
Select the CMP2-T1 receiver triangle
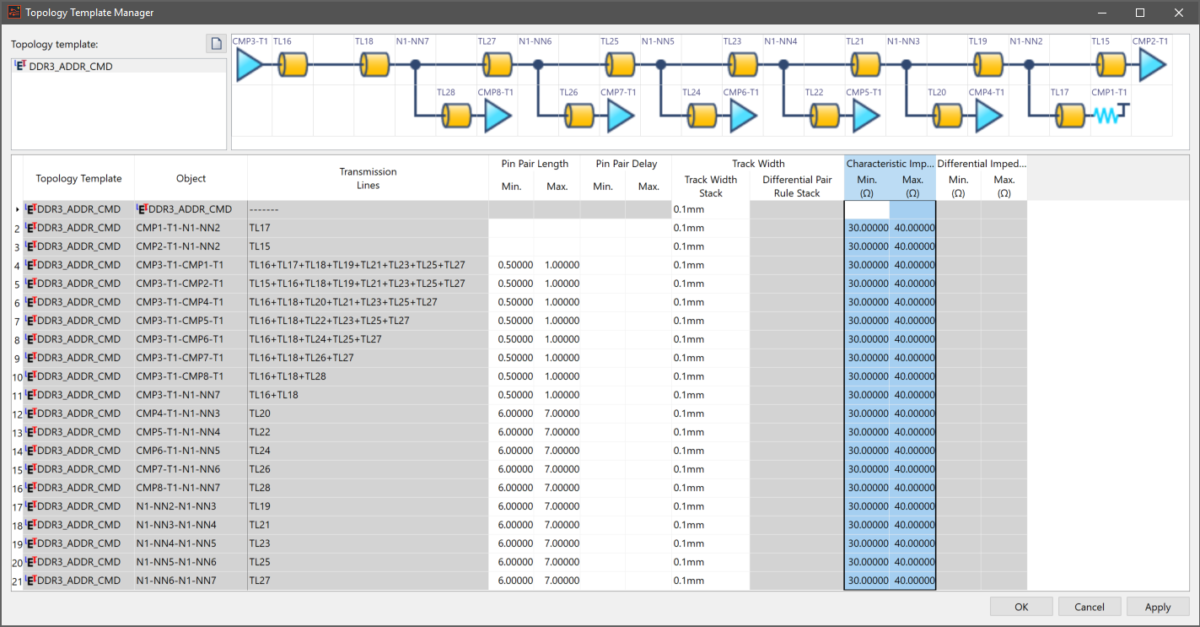coord(1151,66)
